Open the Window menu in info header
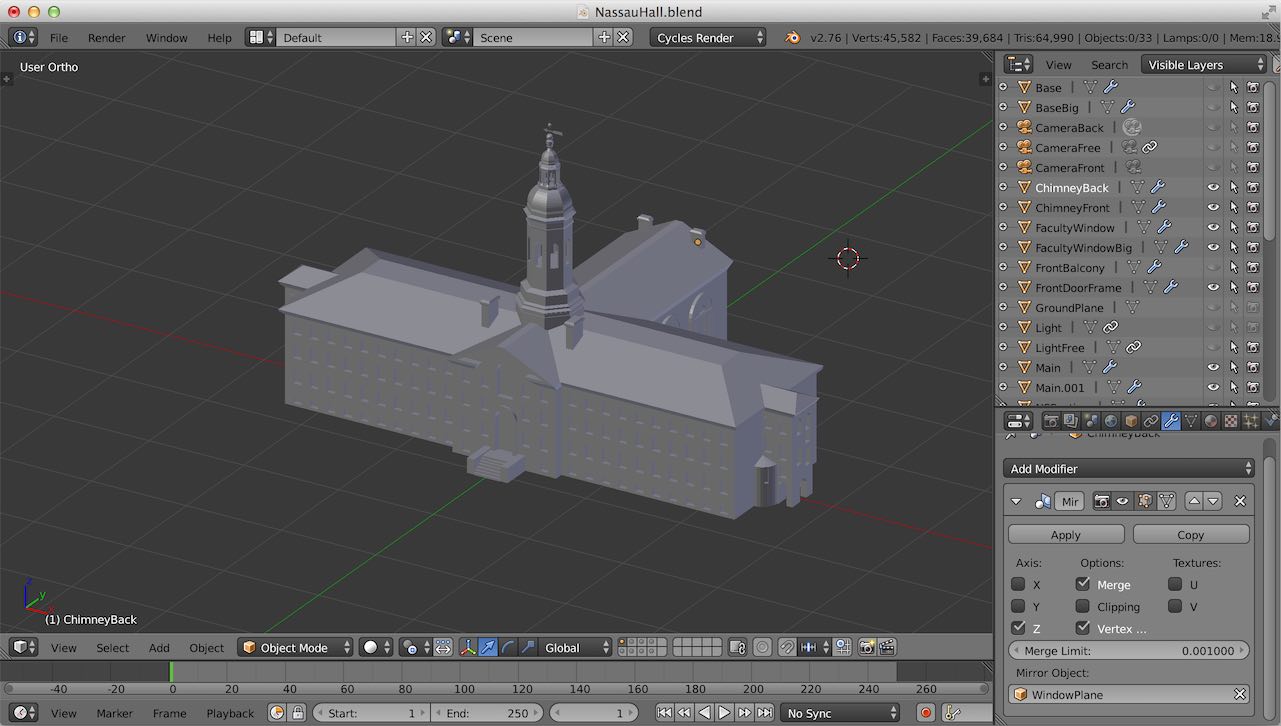The height and width of the screenshot is (726, 1281). [x=166, y=37]
